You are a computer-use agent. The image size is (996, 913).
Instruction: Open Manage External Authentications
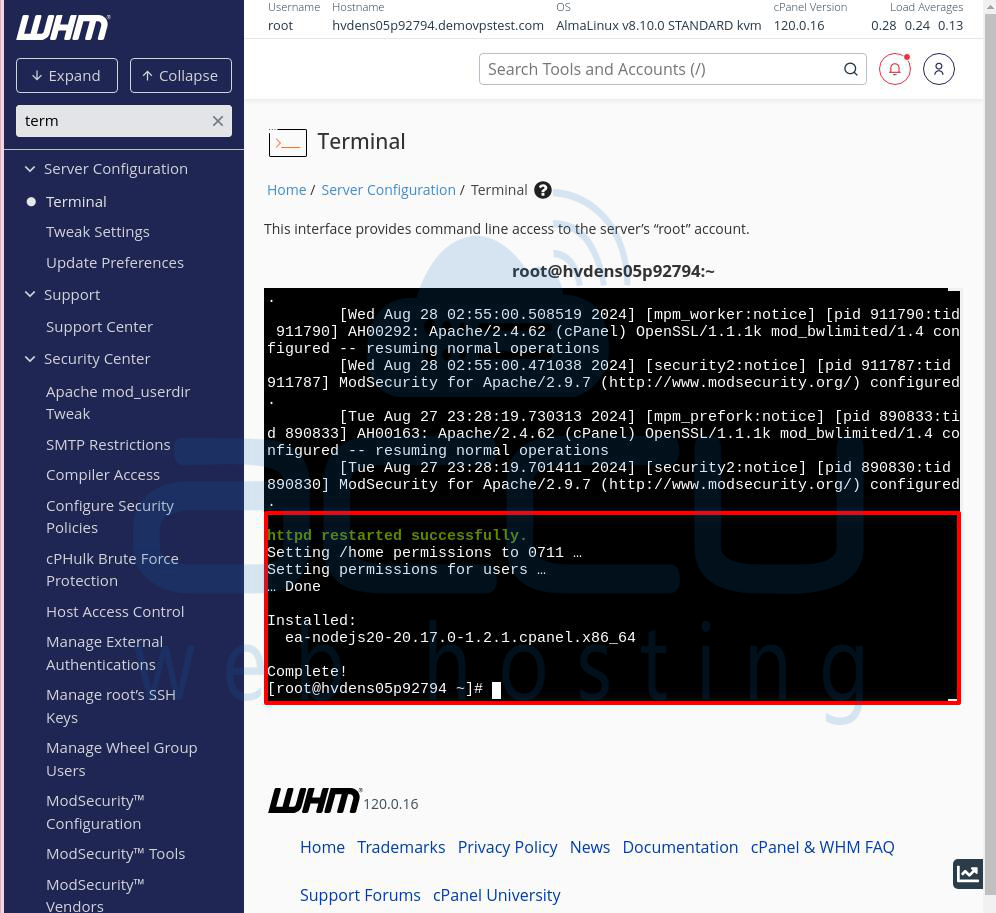point(105,653)
